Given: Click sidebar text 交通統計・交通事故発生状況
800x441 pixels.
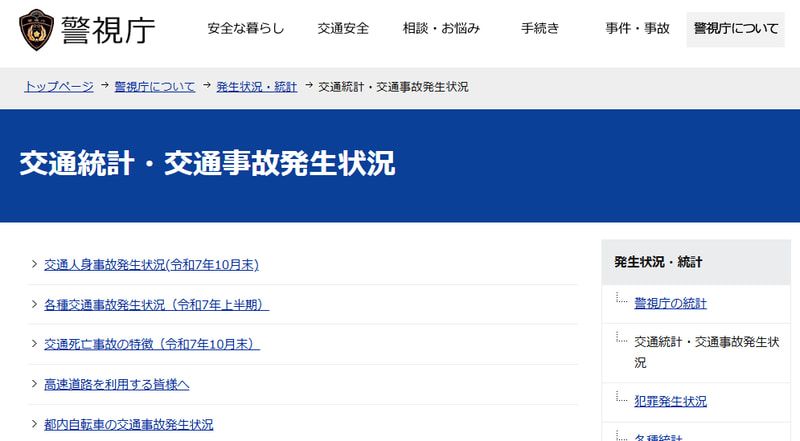Looking at the screenshot, I should (707, 352).
